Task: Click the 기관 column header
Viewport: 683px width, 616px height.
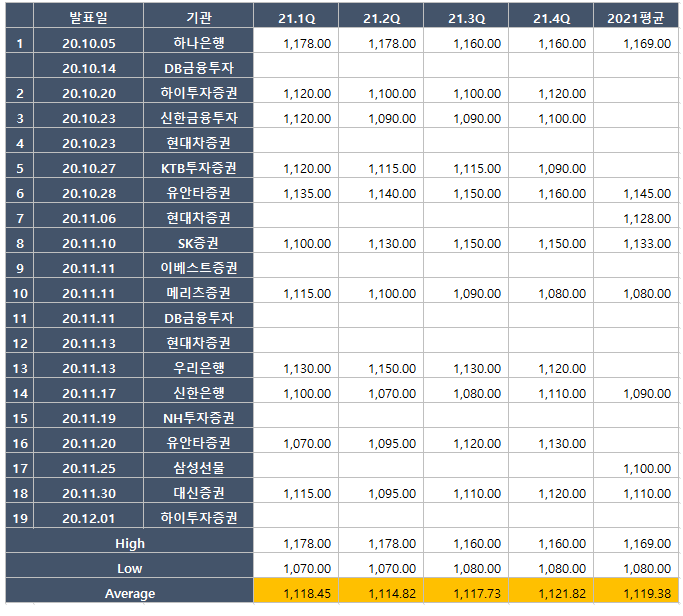Action: 199,17
